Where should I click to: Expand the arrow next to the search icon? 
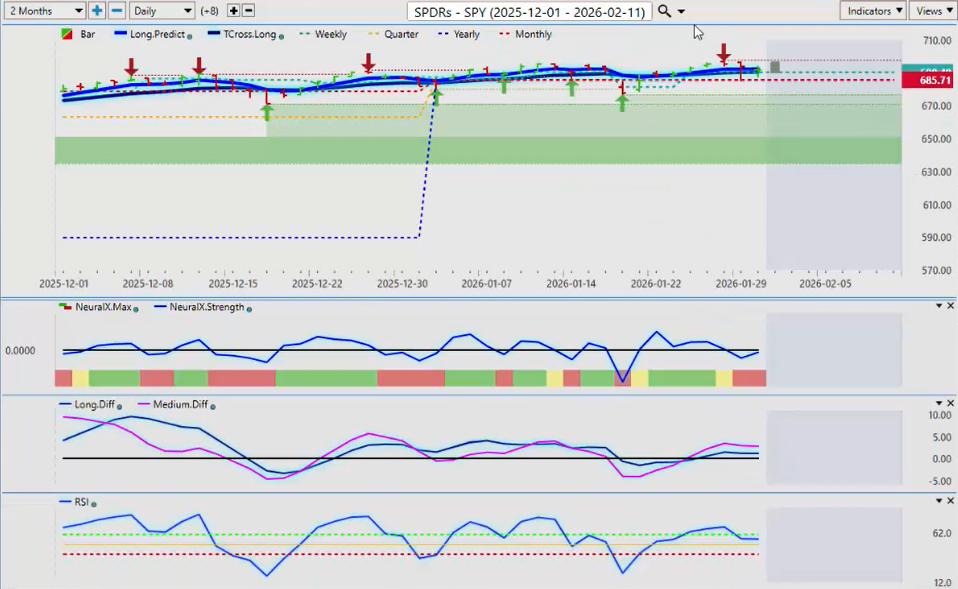click(682, 11)
